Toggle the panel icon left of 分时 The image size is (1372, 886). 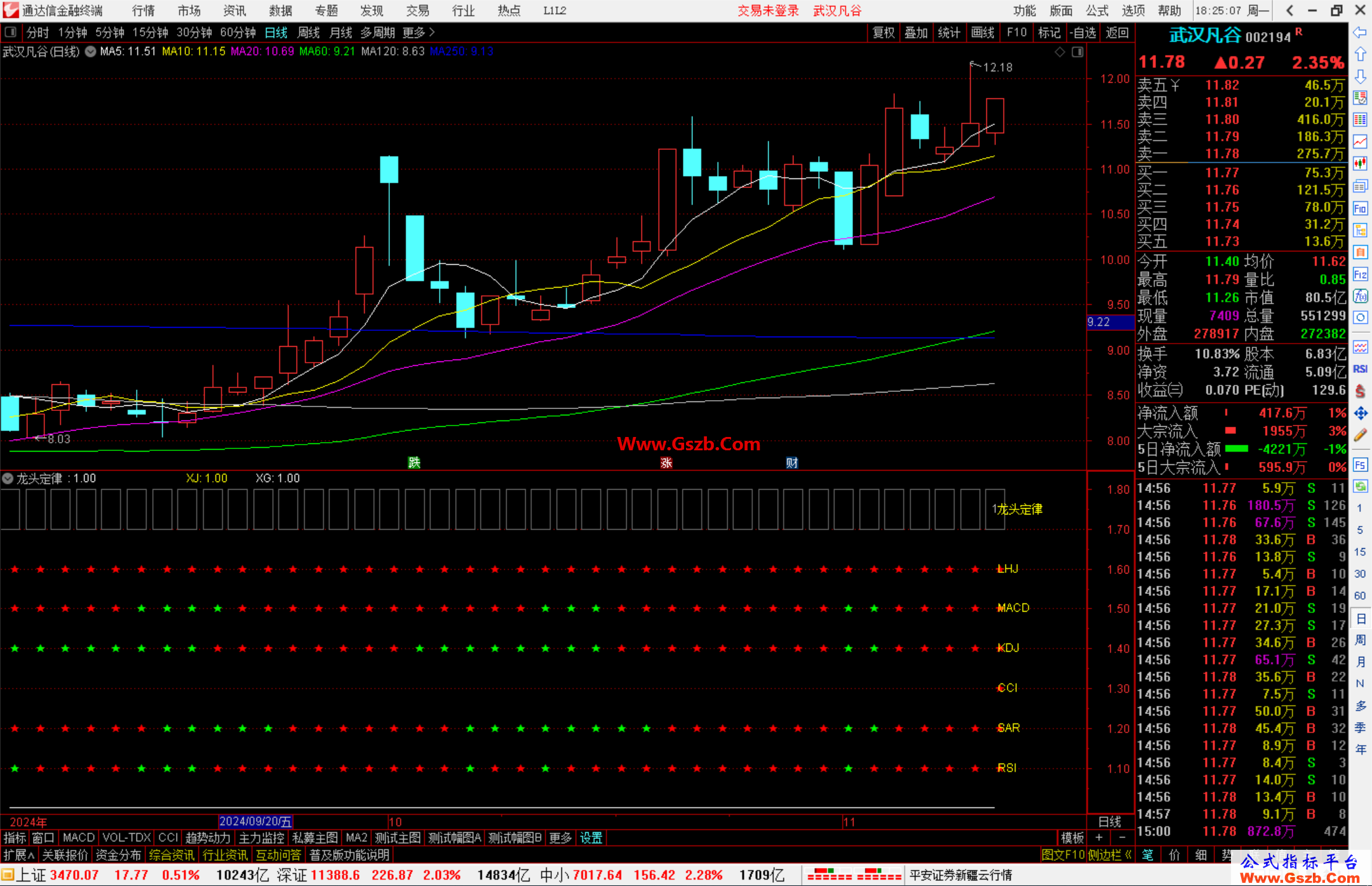(10, 32)
